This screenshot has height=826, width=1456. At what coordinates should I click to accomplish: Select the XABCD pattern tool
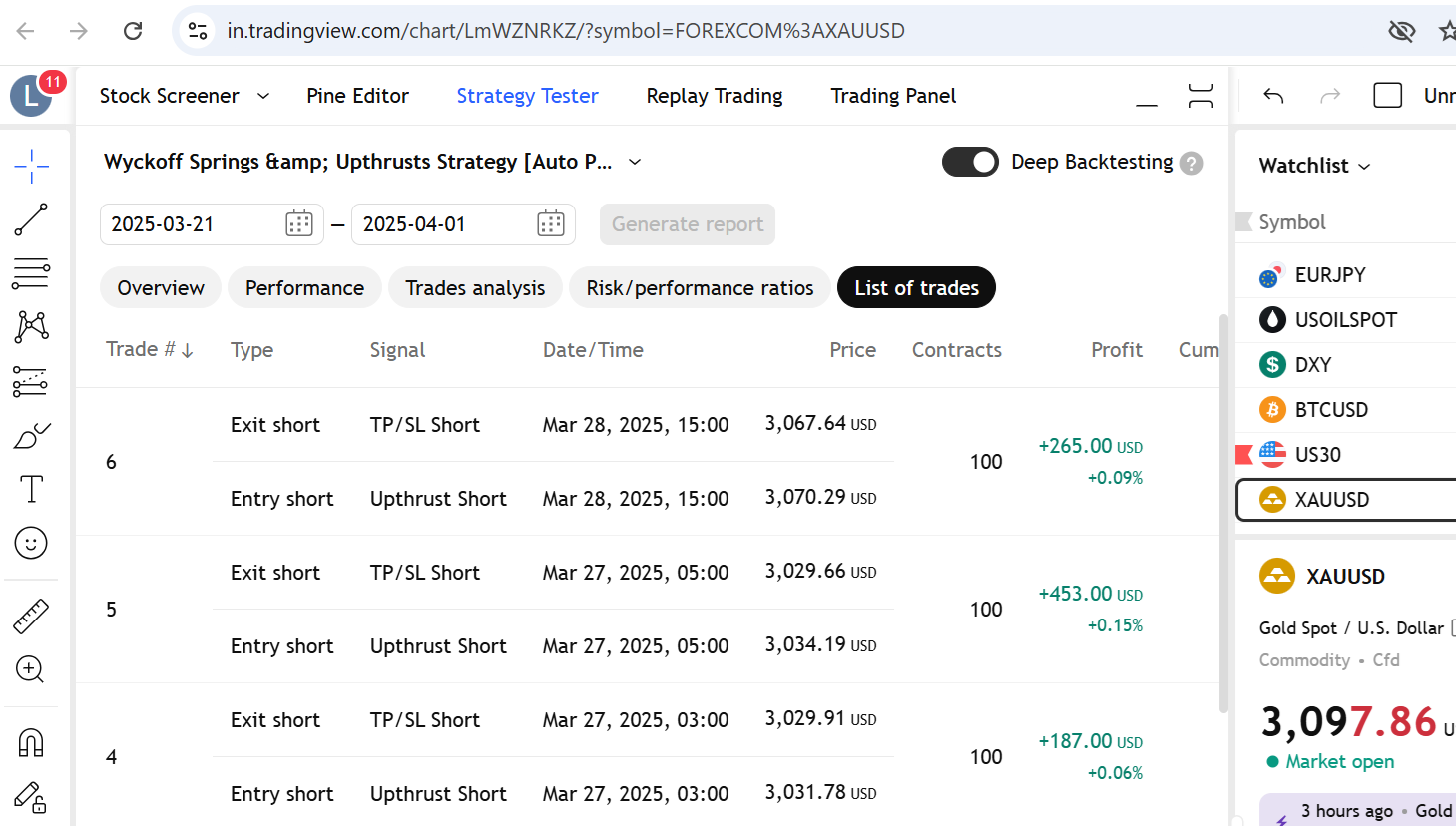(x=31, y=326)
